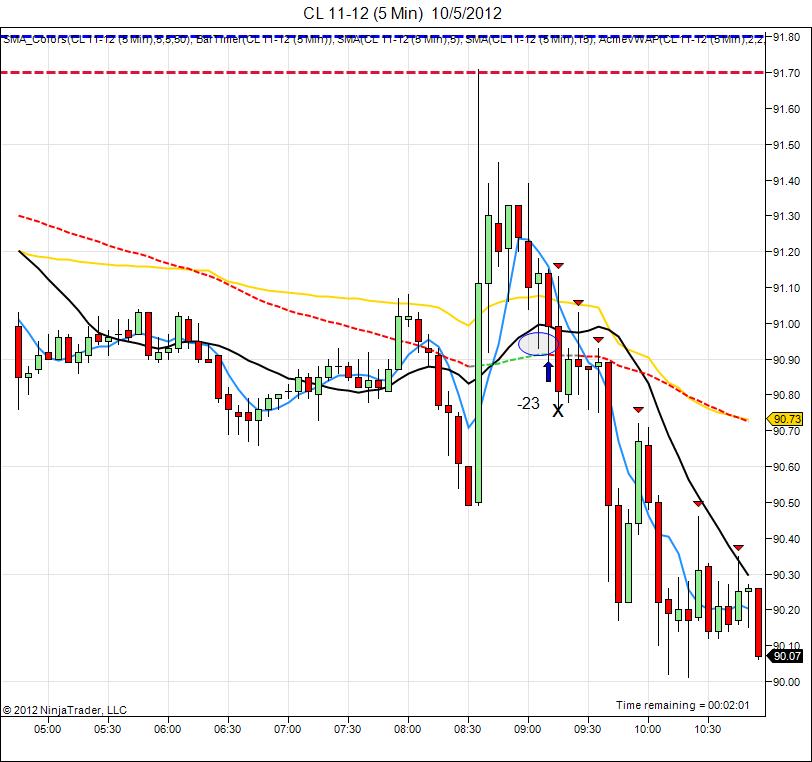Select the indicator label text starting SMA_Colors
The height and width of the screenshot is (762, 812).
tap(382, 39)
